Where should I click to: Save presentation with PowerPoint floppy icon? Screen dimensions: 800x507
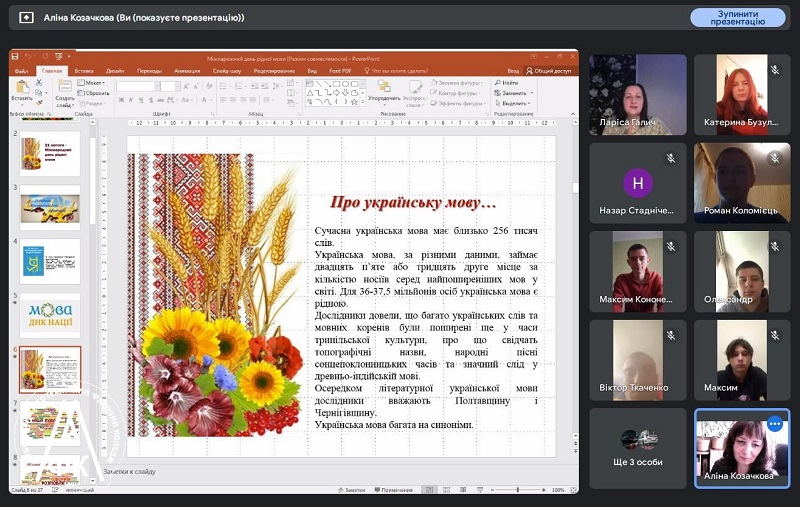[15, 56]
